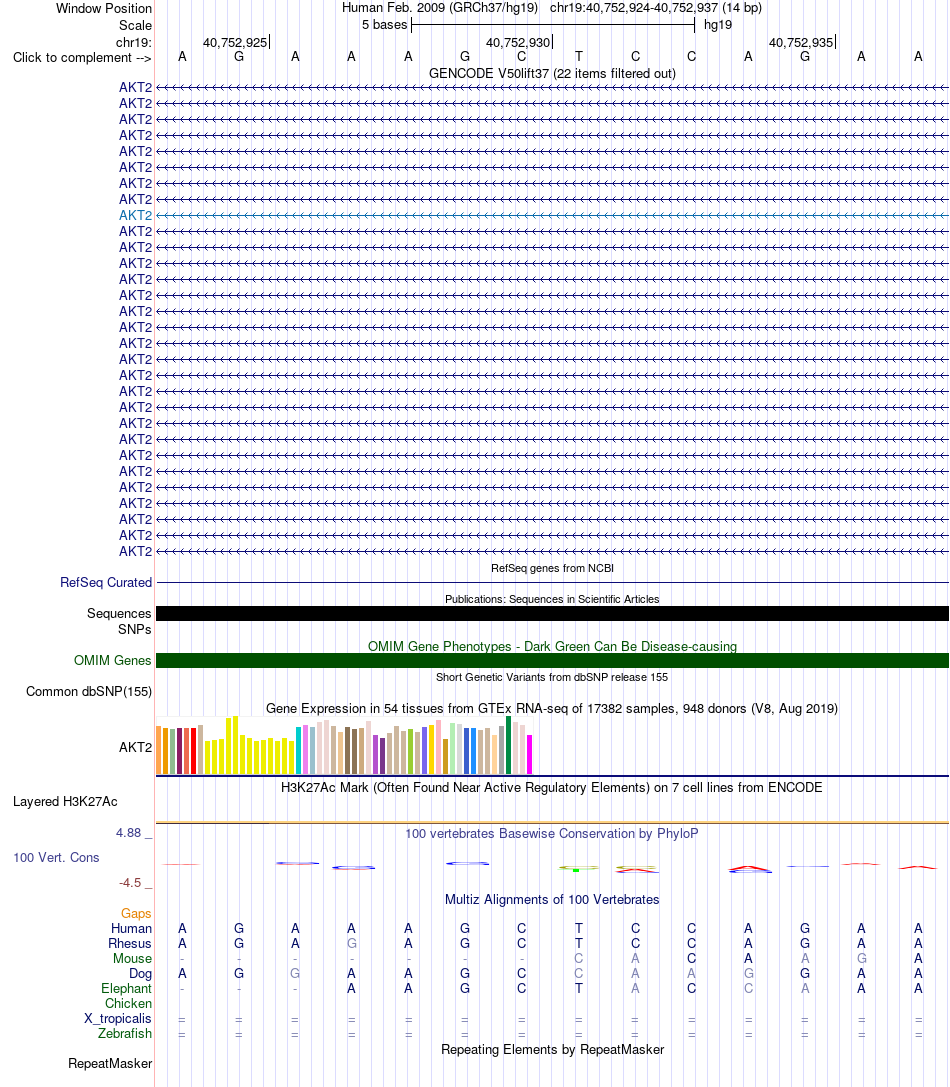
Task: Click the magenta last GTEx expression bar
Action: tap(530, 755)
